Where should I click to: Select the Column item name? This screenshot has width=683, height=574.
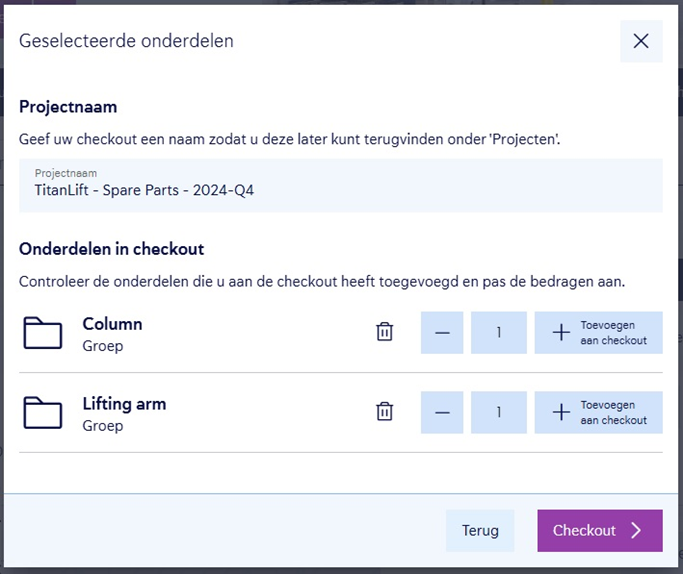[x=112, y=324]
